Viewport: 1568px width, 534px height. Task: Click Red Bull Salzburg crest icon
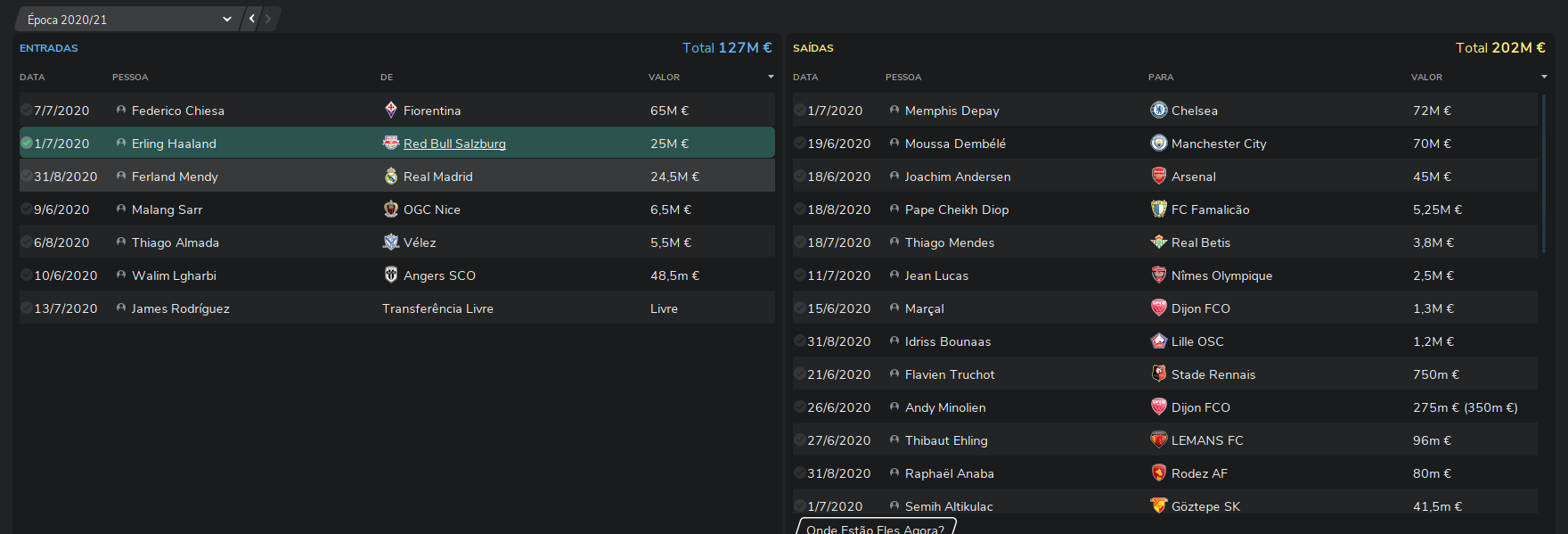pyautogui.click(x=390, y=143)
